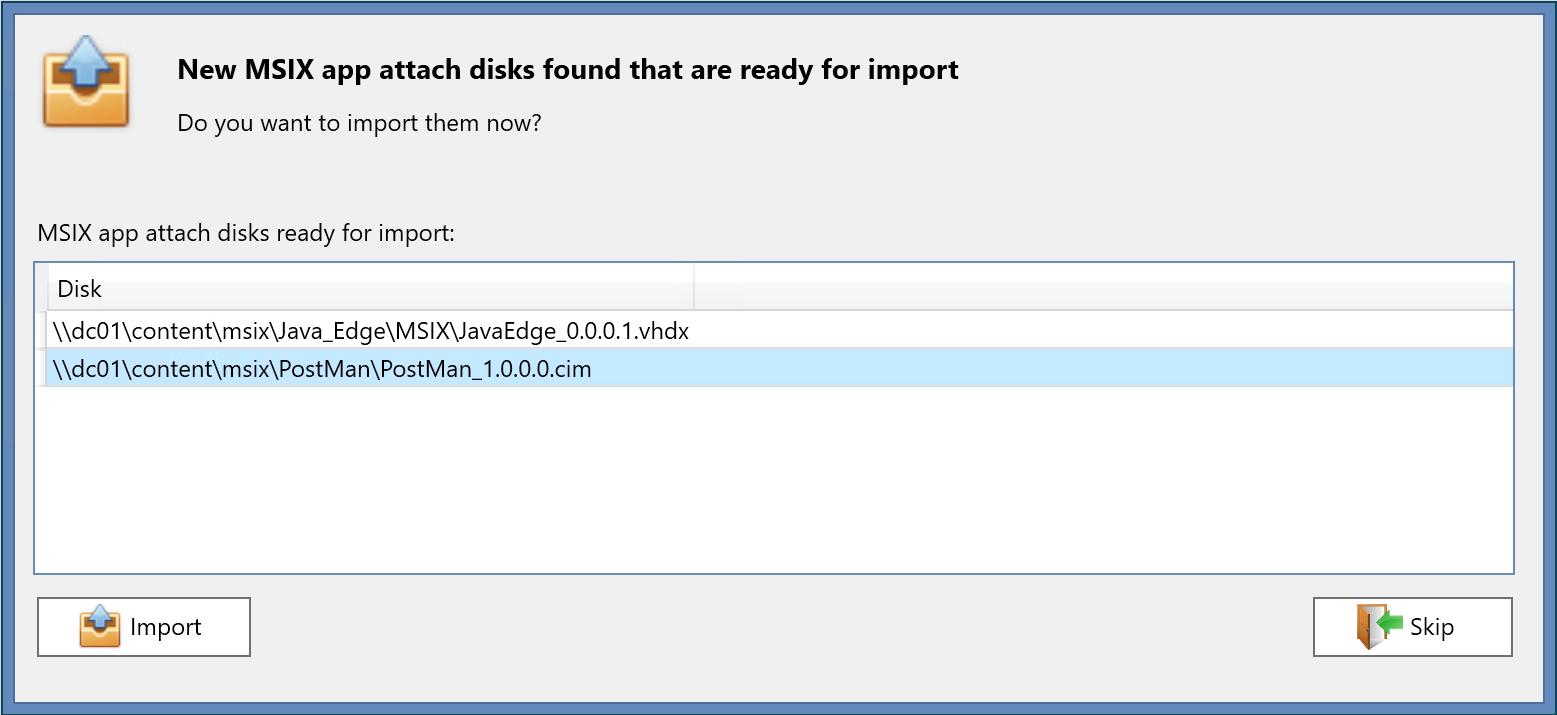Select the JavaEdge_0.0.0.1.vhdx disk row
Image resolution: width=1557 pixels, height=715 pixels.
370,330
